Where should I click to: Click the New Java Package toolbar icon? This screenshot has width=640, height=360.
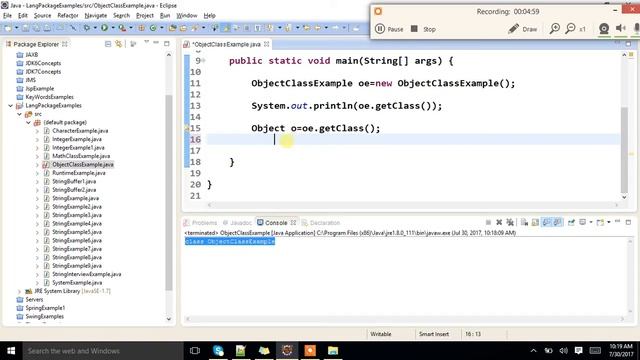142,28
